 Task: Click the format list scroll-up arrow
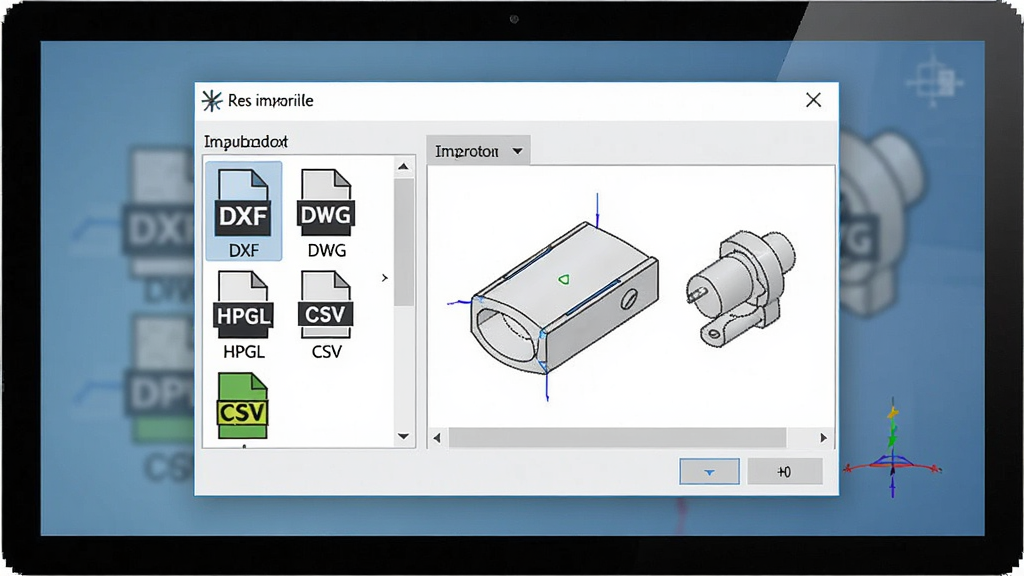point(404,167)
